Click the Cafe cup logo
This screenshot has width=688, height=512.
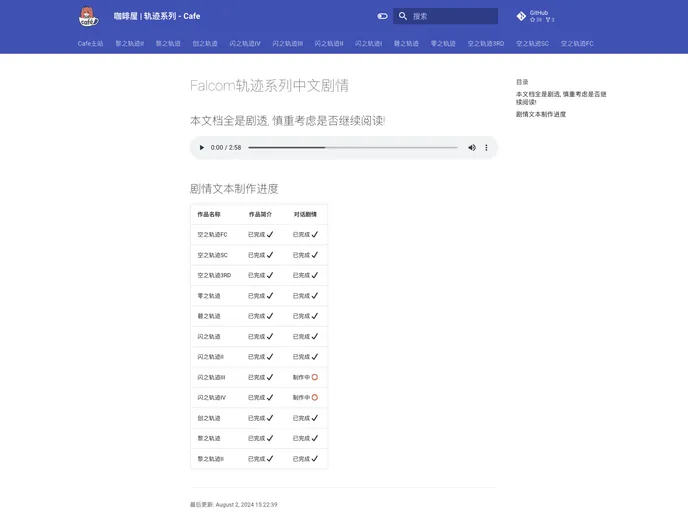pos(88,17)
